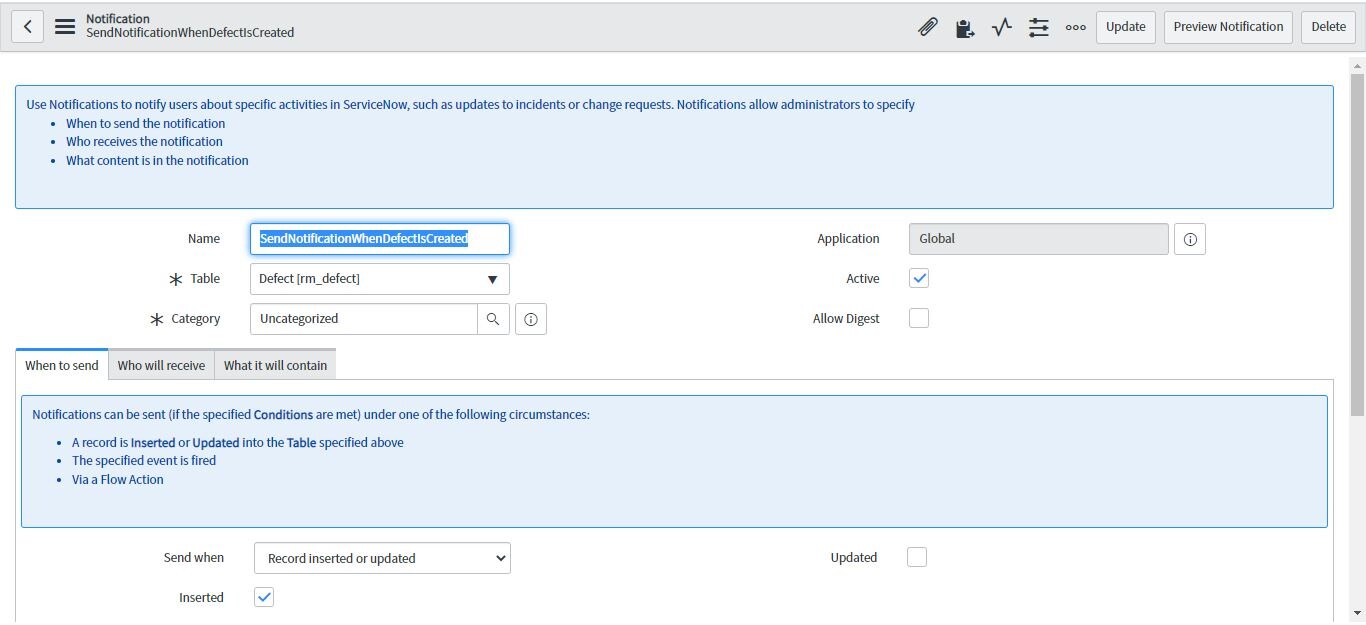Open the Table dropdown showing Defect

tap(379, 278)
